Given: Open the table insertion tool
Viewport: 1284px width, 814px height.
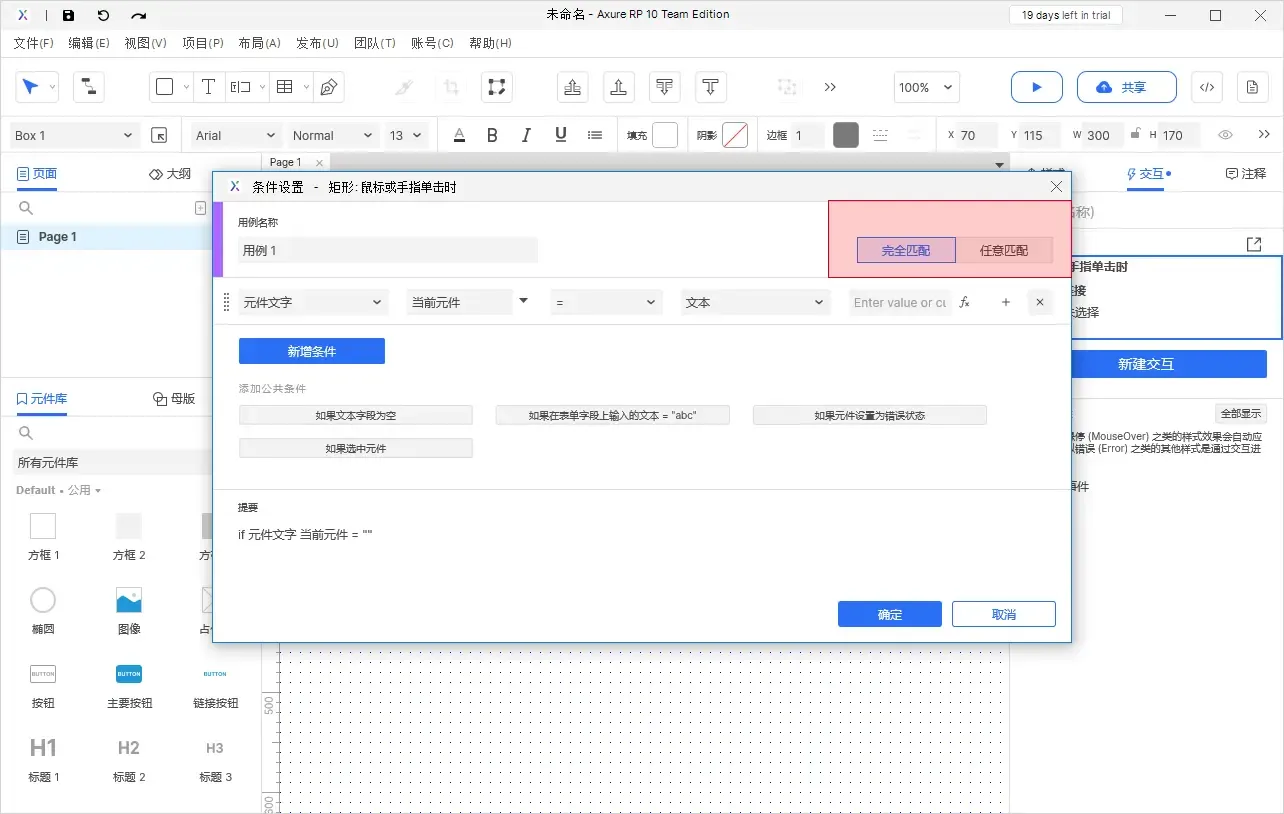Looking at the screenshot, I should click(x=285, y=87).
